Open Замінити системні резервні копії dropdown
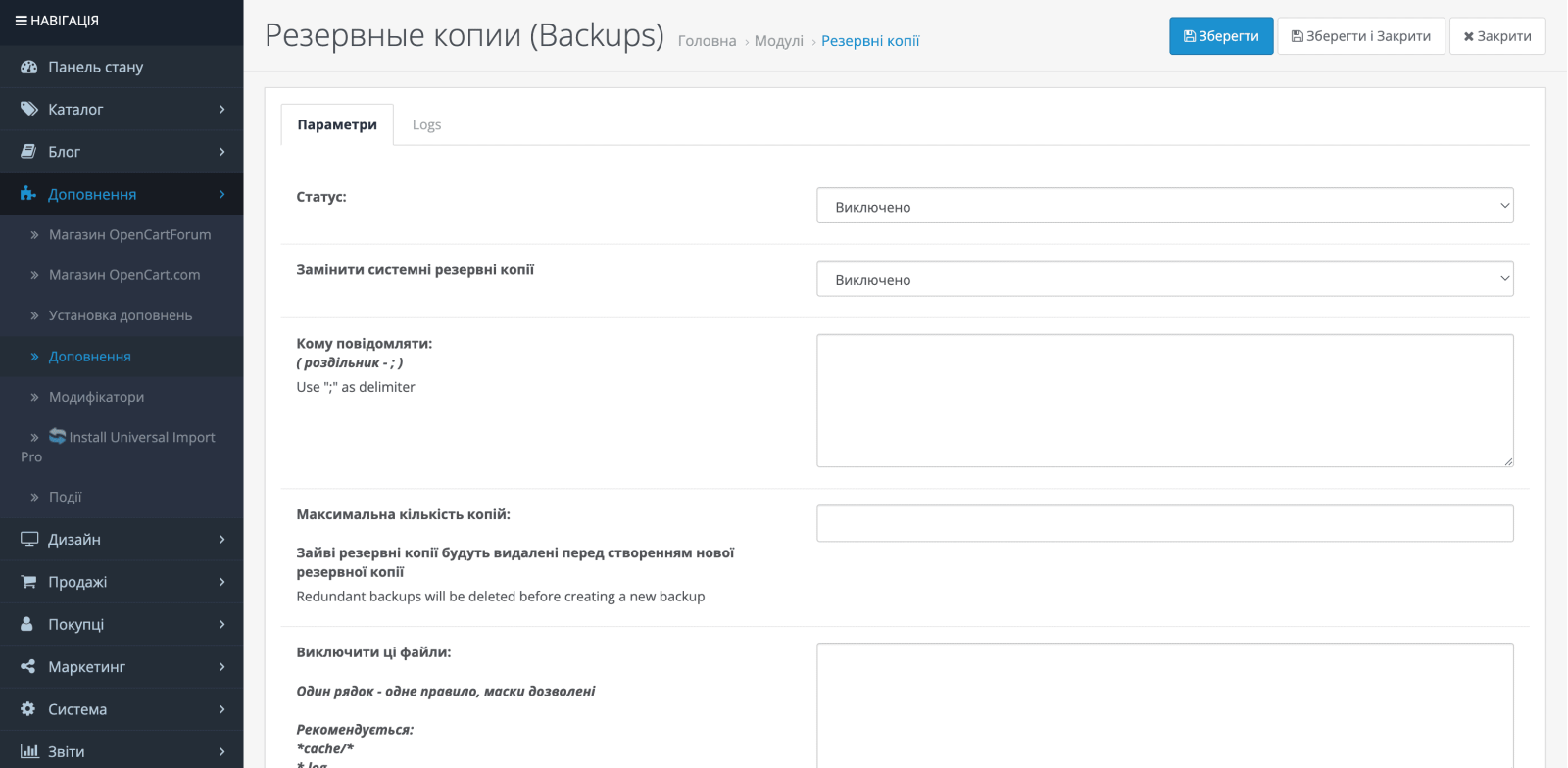Screen dimensions: 1568x768 [1165, 279]
